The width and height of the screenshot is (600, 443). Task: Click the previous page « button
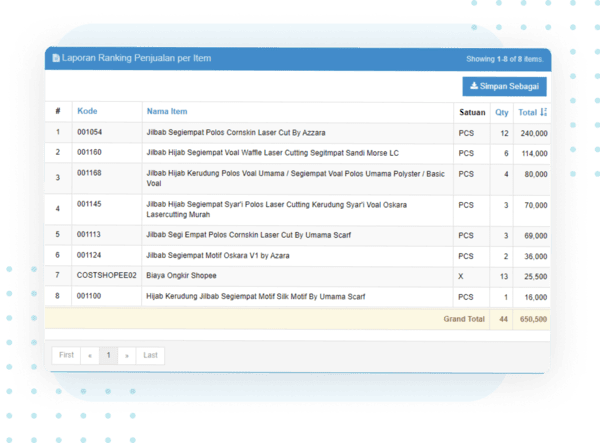tap(89, 355)
